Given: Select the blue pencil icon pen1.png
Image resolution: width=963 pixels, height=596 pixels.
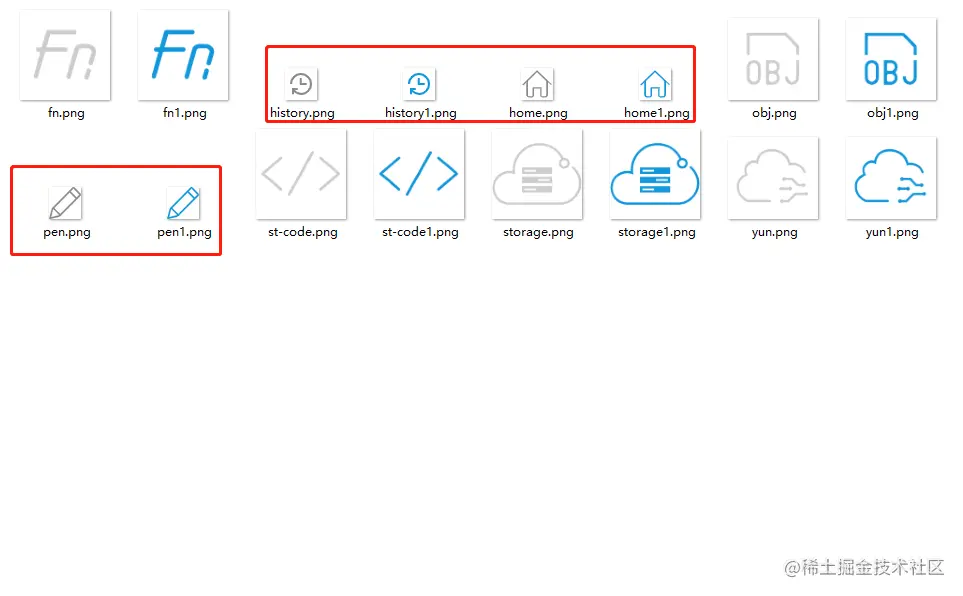Looking at the screenshot, I should 183,203.
